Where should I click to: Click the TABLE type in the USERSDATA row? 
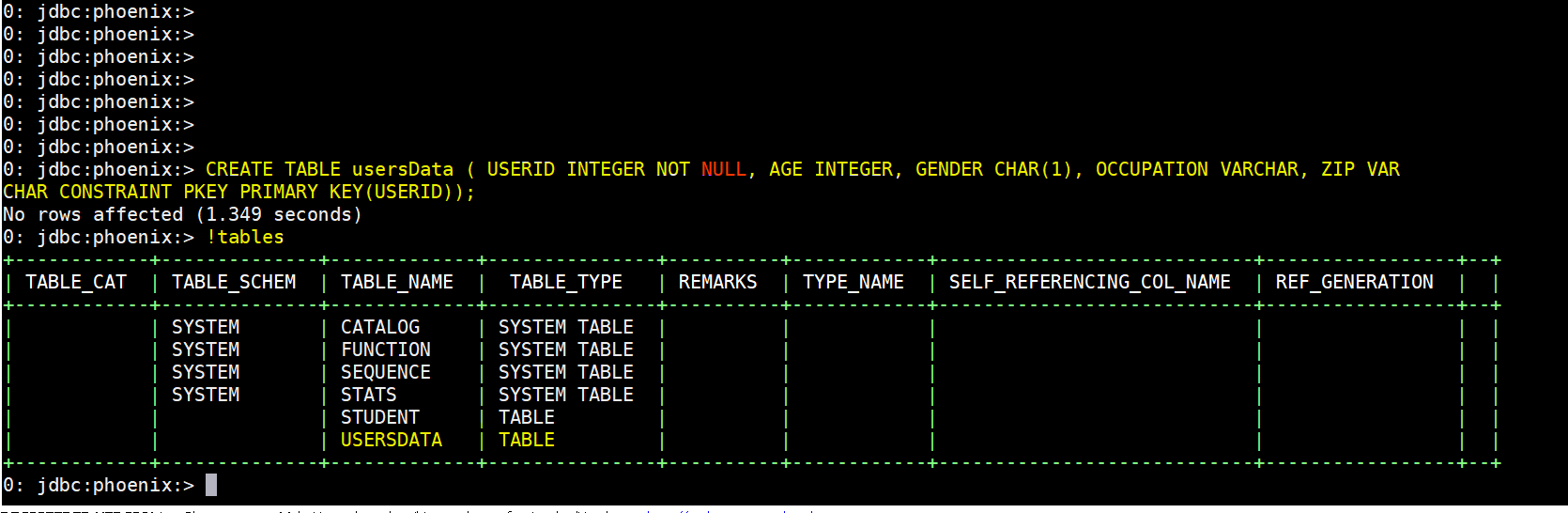pos(526,440)
